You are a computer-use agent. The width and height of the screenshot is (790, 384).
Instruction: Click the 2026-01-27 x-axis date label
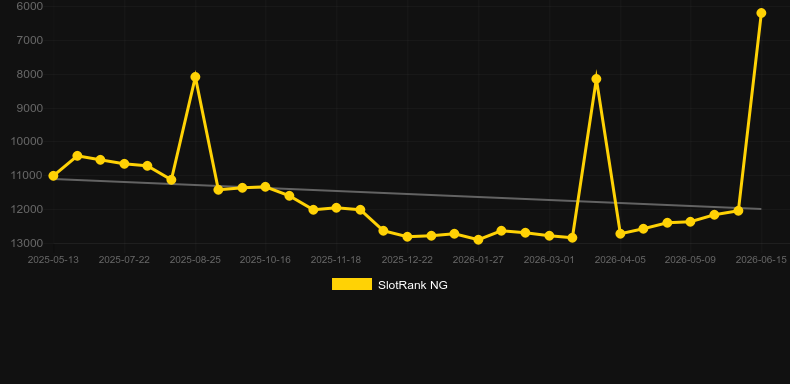[478, 260]
